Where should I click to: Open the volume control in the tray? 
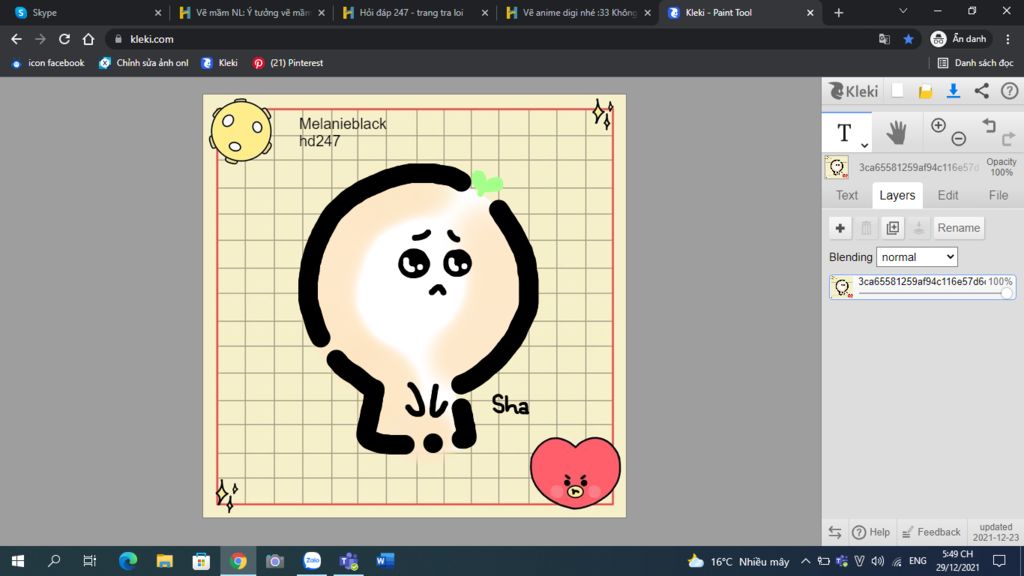(x=878, y=561)
